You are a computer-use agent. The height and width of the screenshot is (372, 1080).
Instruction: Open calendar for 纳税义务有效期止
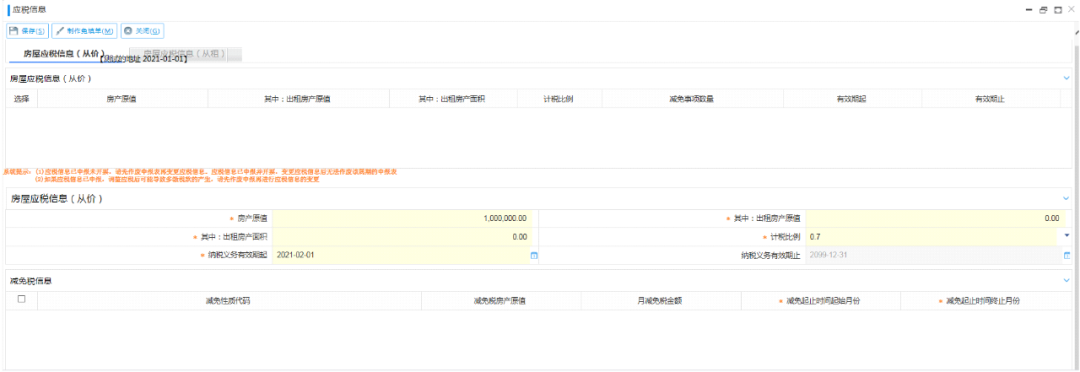[x=1067, y=255]
